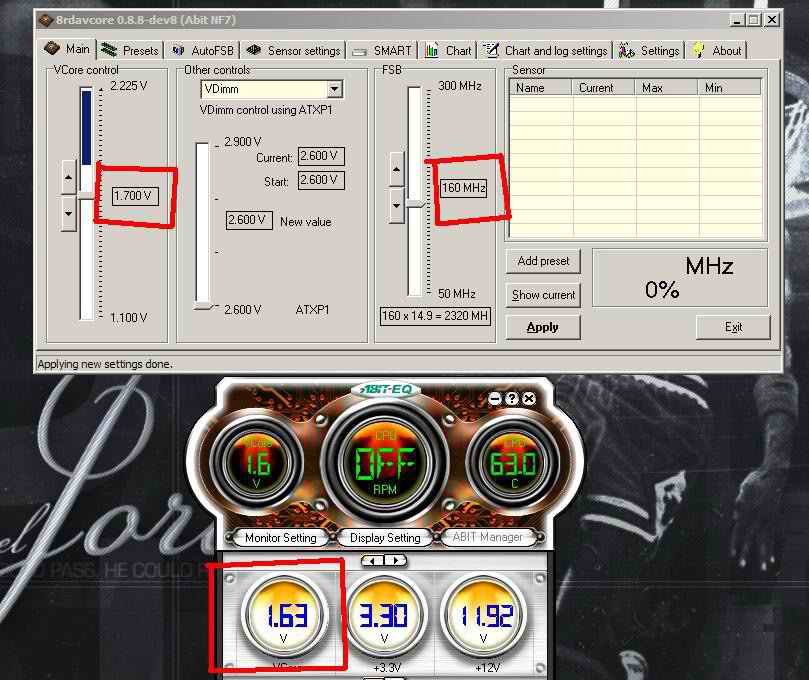
Task: Click the Name column header in Sensor table
Action: 541,88
